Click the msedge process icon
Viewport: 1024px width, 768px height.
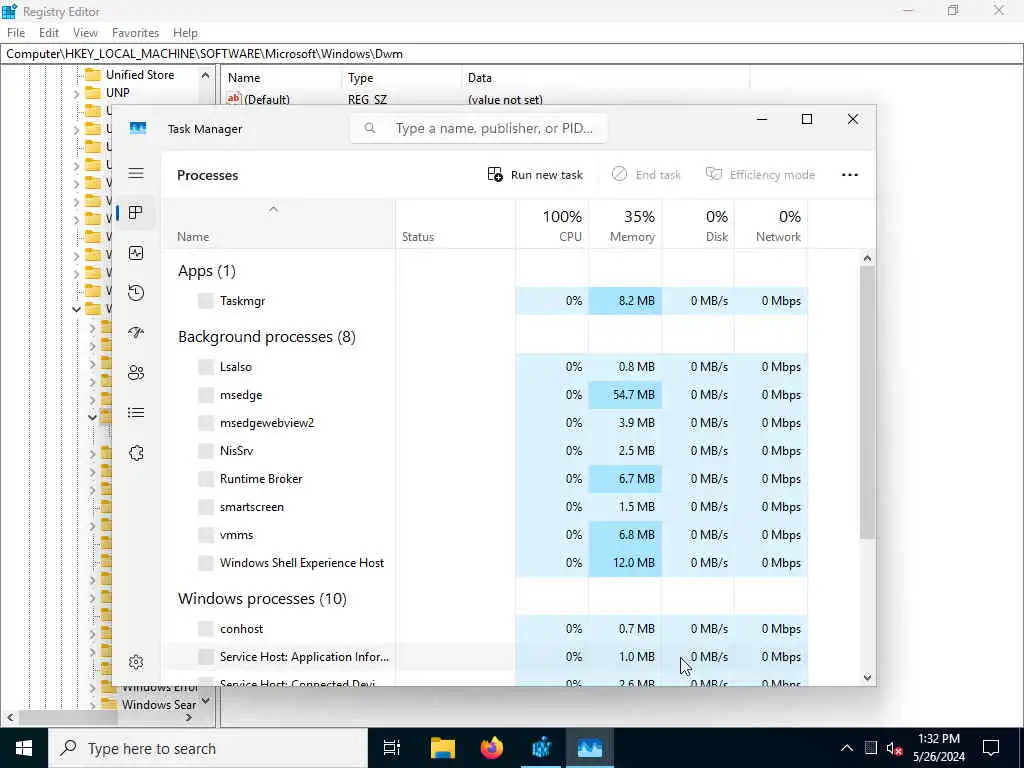pos(206,394)
